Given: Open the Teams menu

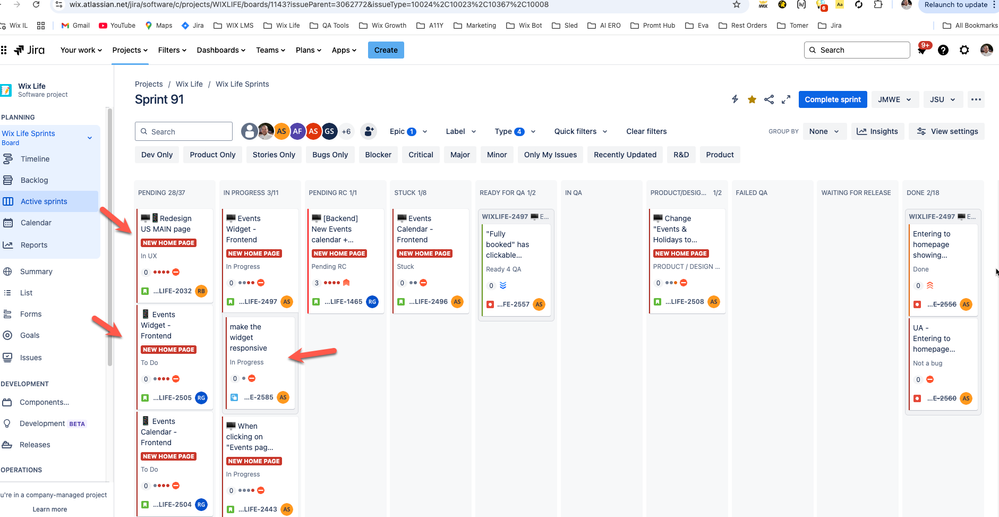Looking at the screenshot, I should pos(271,50).
